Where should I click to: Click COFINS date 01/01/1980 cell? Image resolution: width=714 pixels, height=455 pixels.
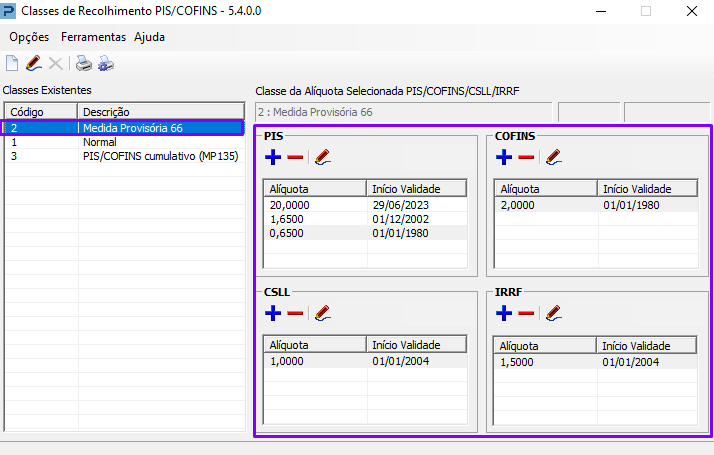coord(631,205)
